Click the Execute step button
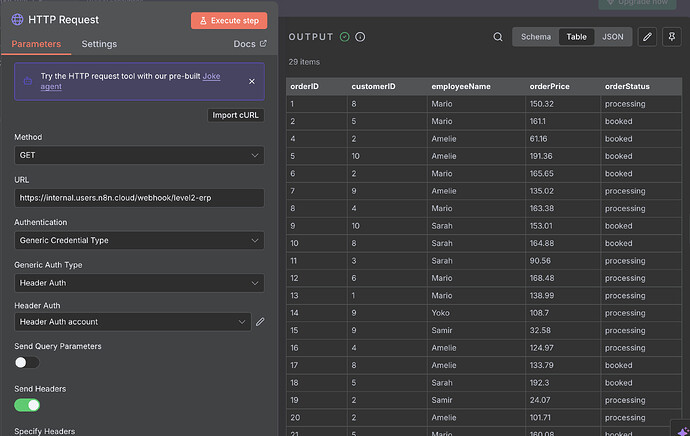The width and height of the screenshot is (690, 436). (229, 20)
